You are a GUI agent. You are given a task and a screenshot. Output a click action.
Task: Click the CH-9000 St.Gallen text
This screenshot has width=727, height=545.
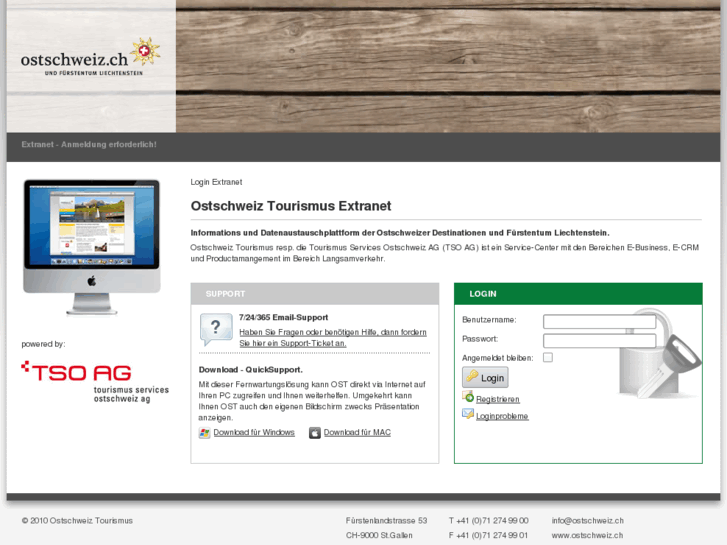379,535
